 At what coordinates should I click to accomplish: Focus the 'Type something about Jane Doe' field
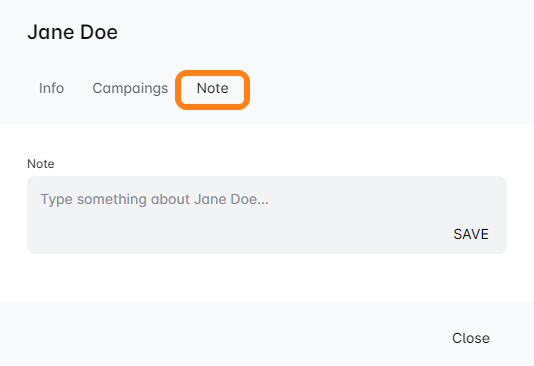click(267, 215)
